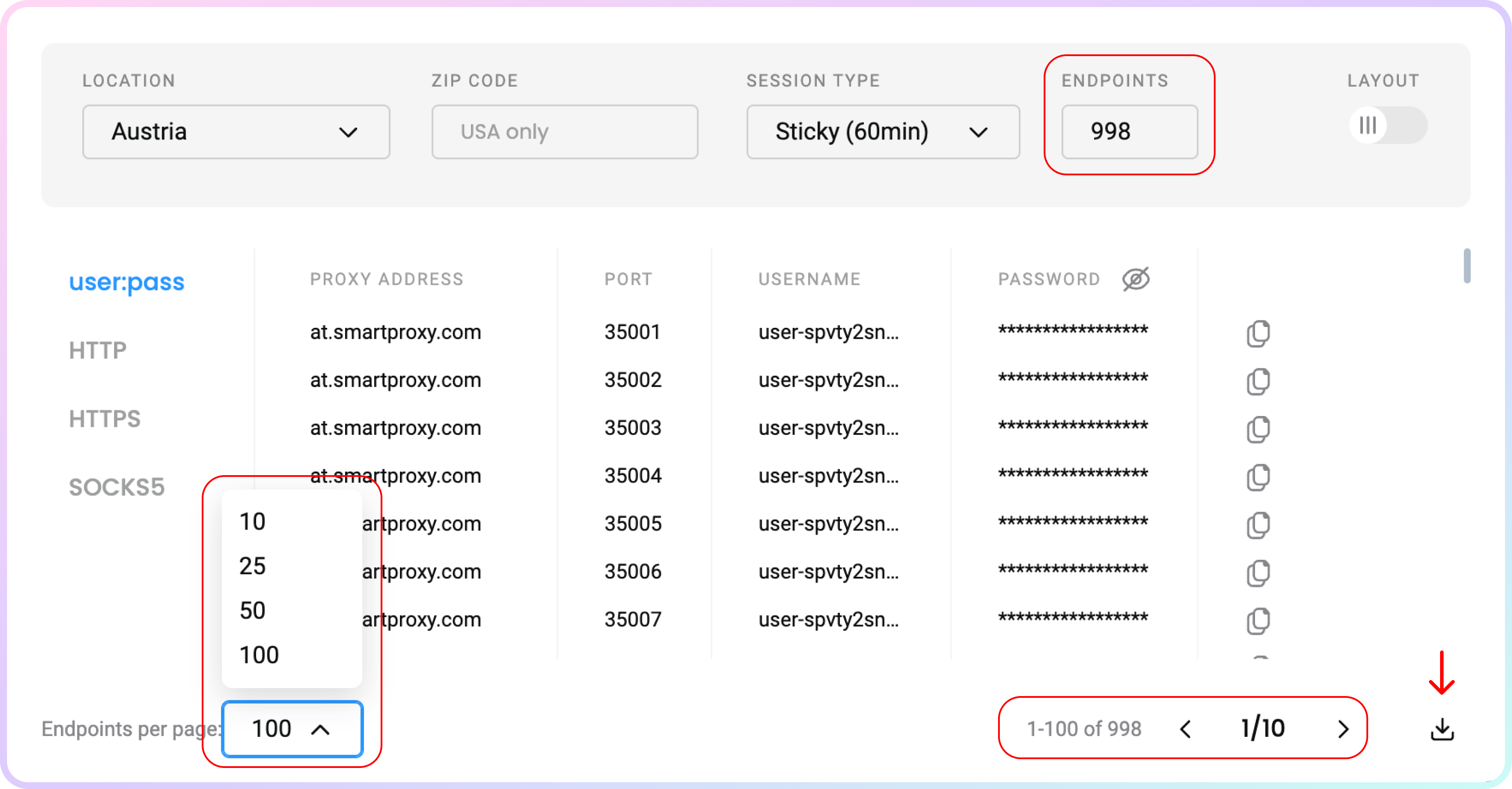Viewport: 1512px width, 789px height.
Task: Switch to the HTTP tab
Action: point(97,351)
